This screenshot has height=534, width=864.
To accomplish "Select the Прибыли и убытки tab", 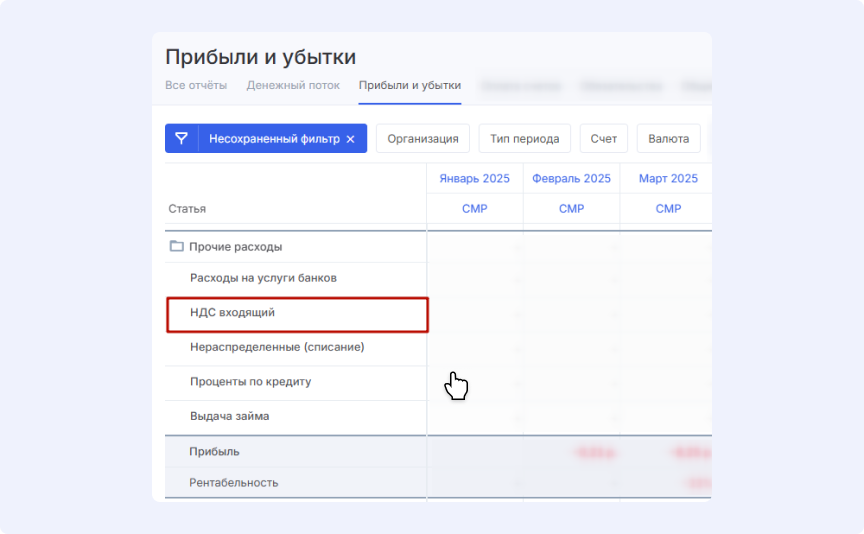I will 410,86.
